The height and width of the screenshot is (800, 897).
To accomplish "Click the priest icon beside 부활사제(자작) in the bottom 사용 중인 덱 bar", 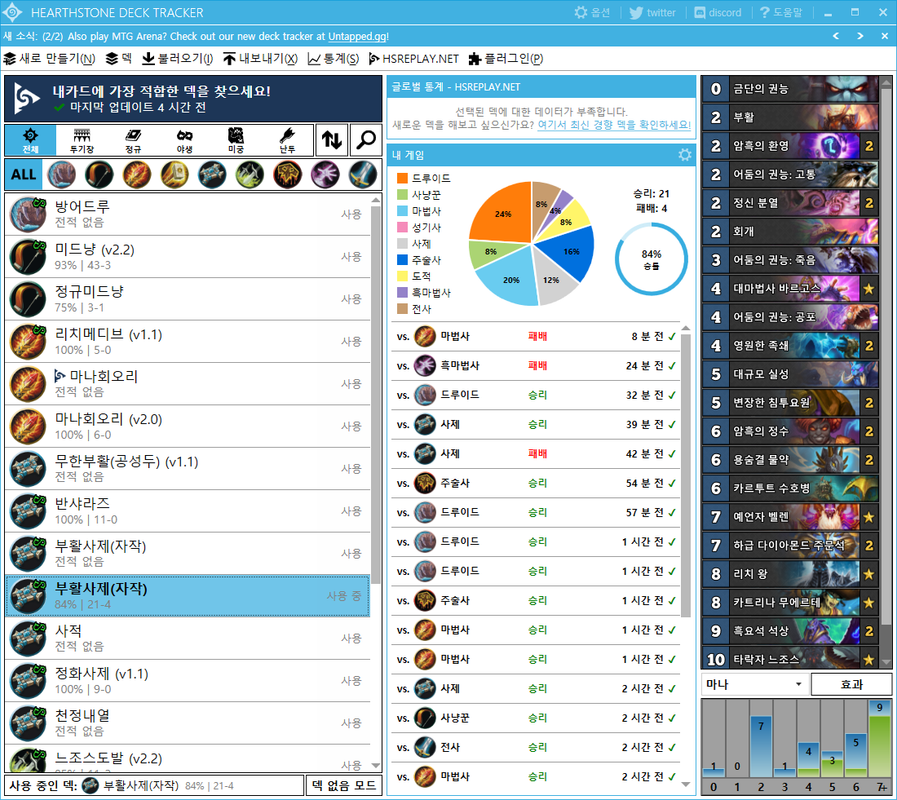I will tap(90, 786).
